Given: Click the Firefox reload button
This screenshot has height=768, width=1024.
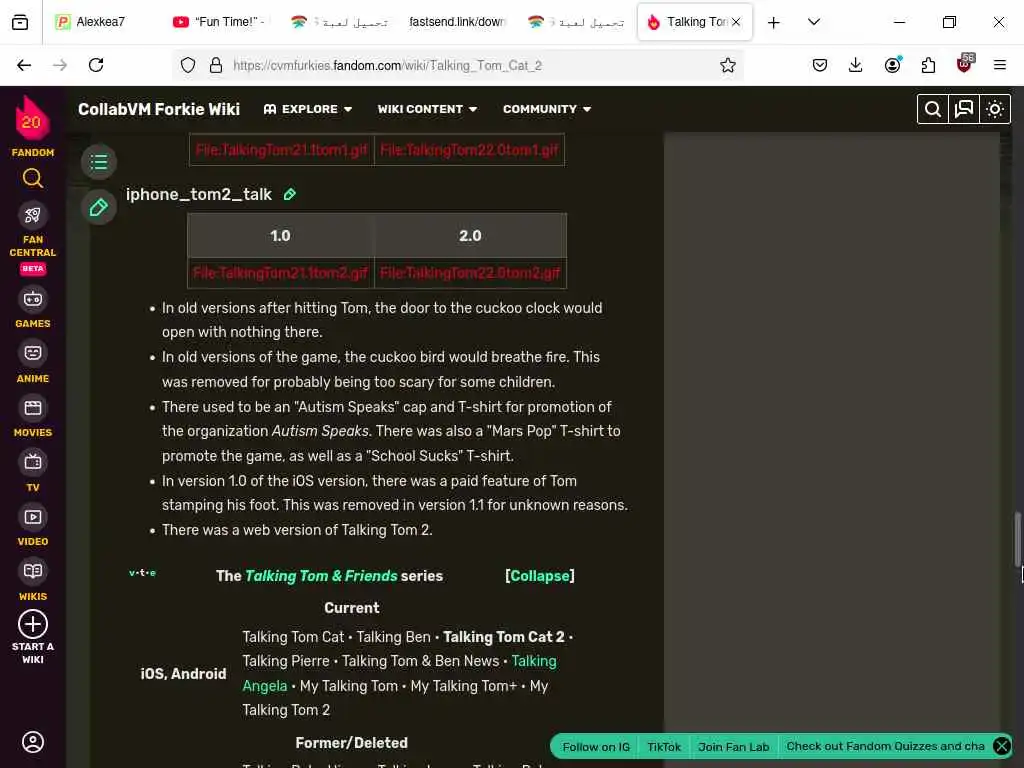Looking at the screenshot, I should [x=96, y=65].
